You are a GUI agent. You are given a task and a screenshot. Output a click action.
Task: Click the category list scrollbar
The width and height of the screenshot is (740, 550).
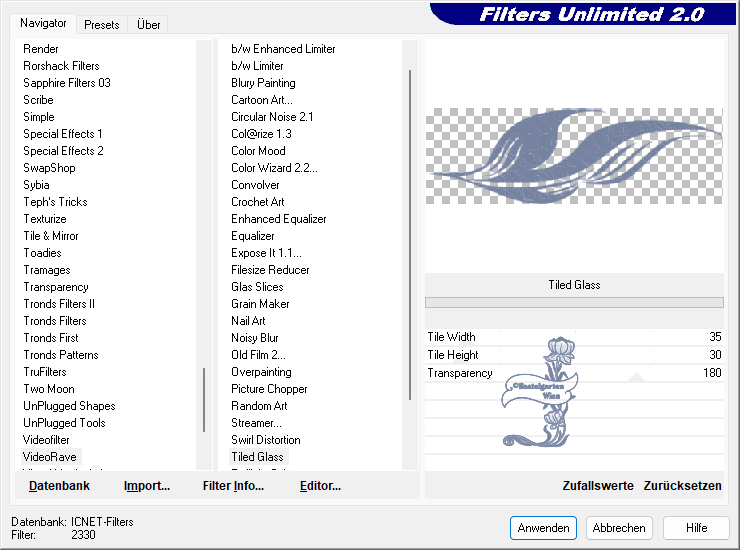click(x=204, y=400)
